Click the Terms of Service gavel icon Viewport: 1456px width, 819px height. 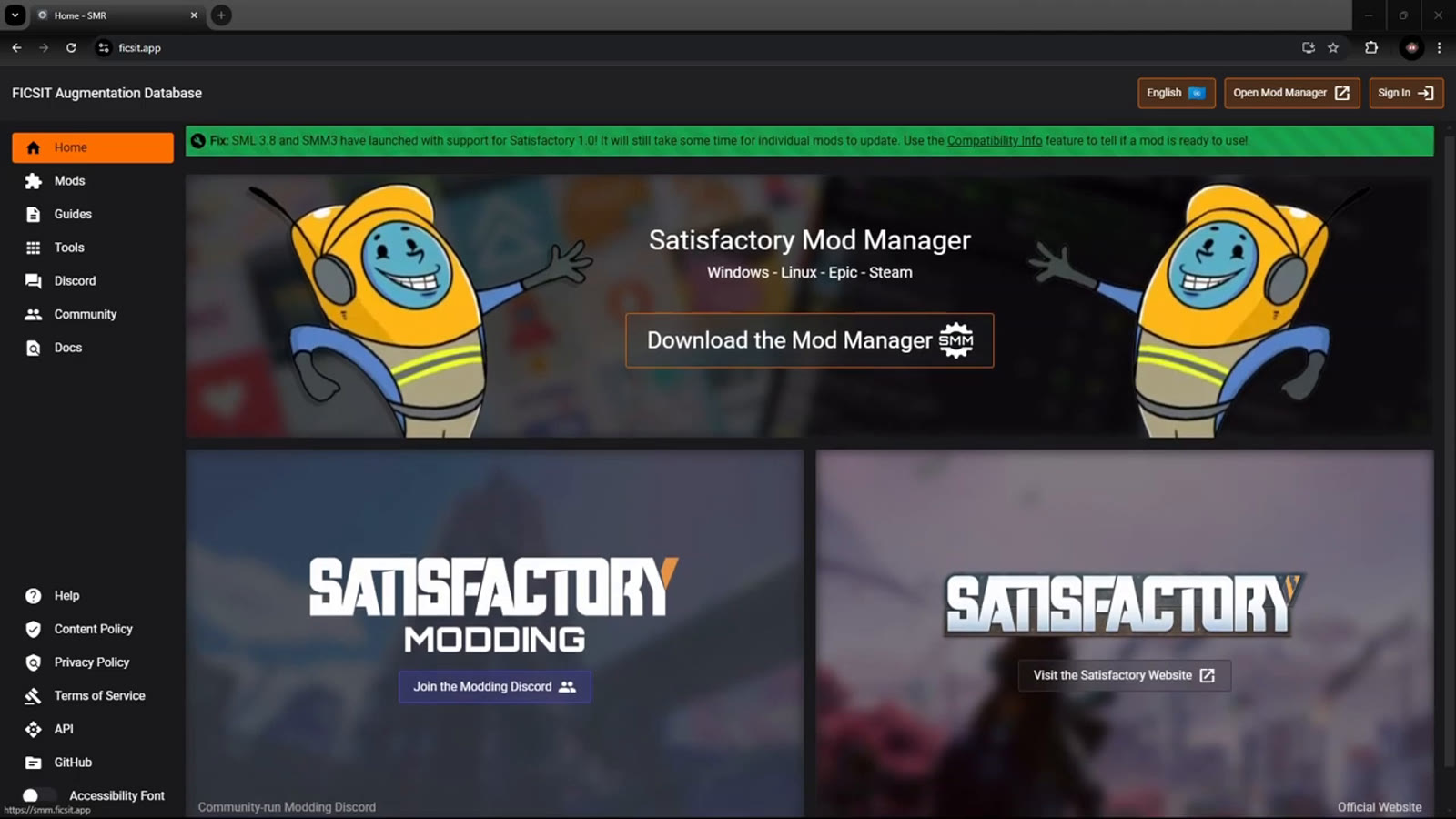click(34, 696)
